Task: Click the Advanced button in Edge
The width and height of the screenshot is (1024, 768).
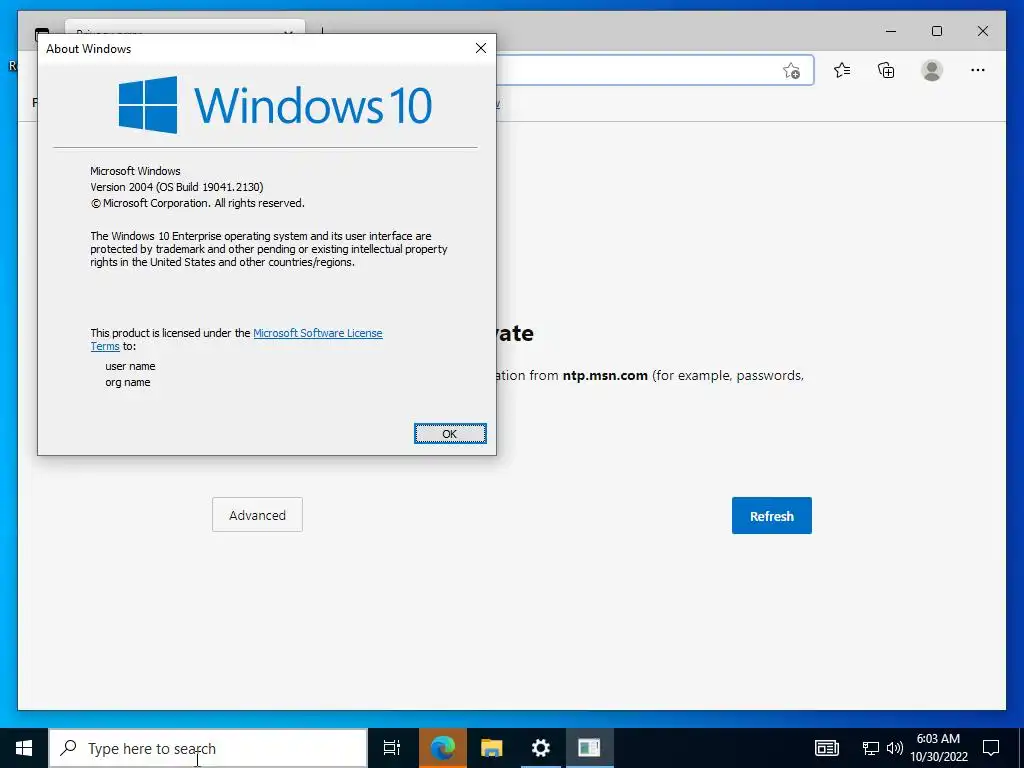Action: pos(257,515)
